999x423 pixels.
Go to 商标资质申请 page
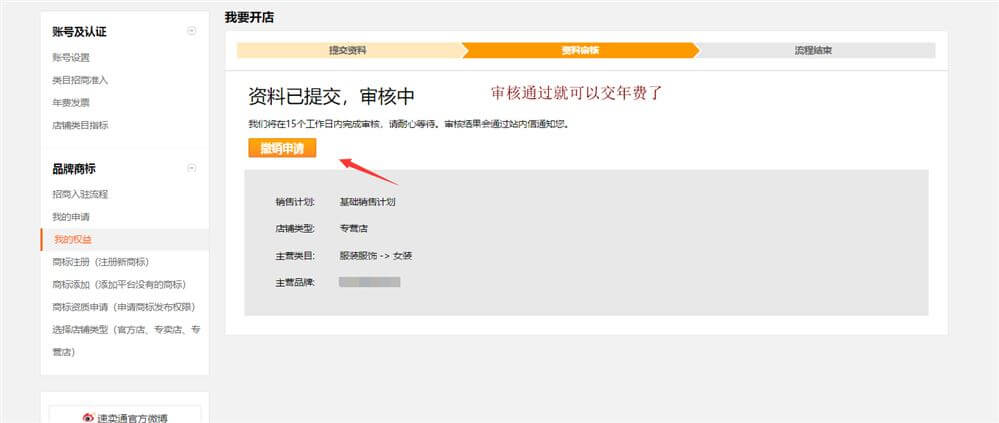point(122,307)
